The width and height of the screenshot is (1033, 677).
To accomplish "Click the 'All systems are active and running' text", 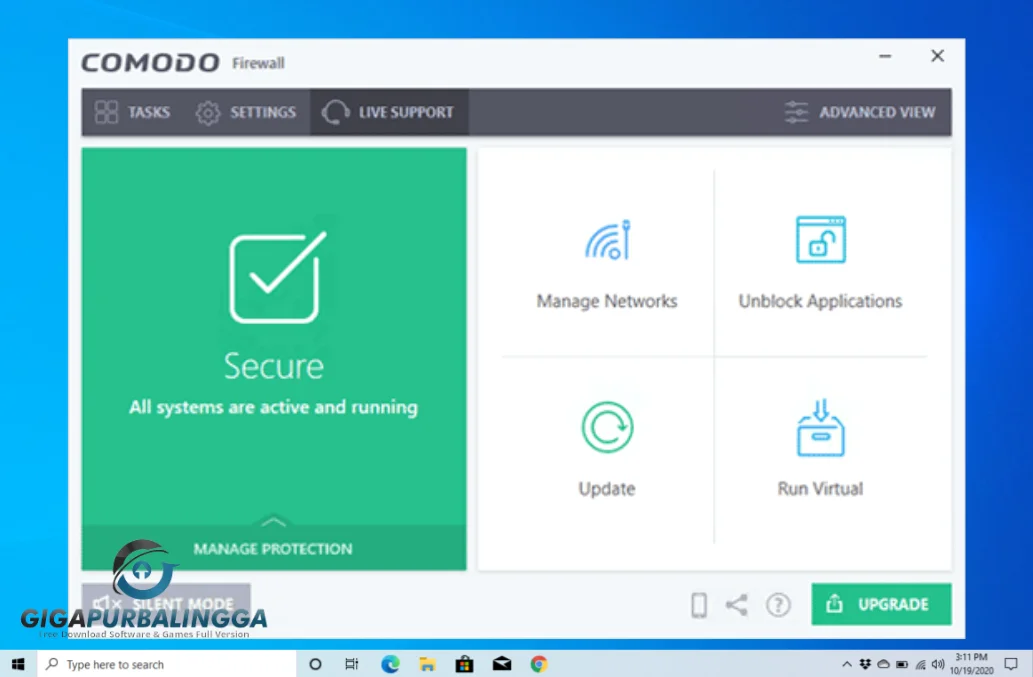I will (x=273, y=408).
